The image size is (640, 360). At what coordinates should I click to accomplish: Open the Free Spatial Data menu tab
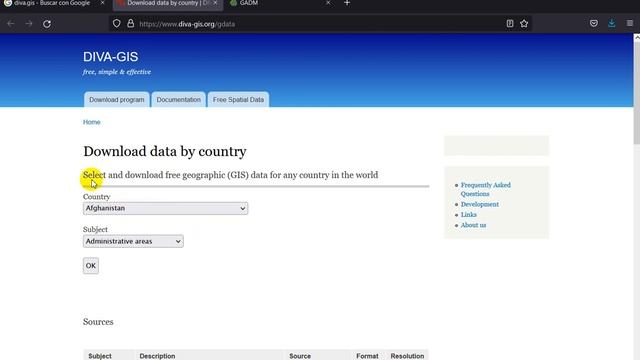[238, 100]
